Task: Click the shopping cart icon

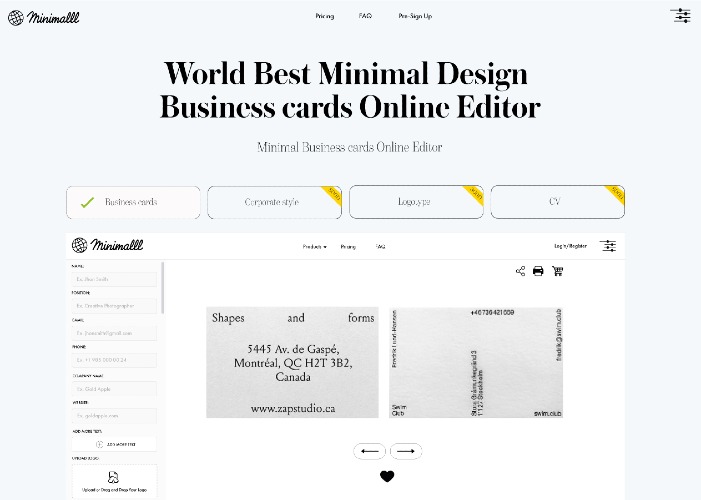Action: coord(557,271)
